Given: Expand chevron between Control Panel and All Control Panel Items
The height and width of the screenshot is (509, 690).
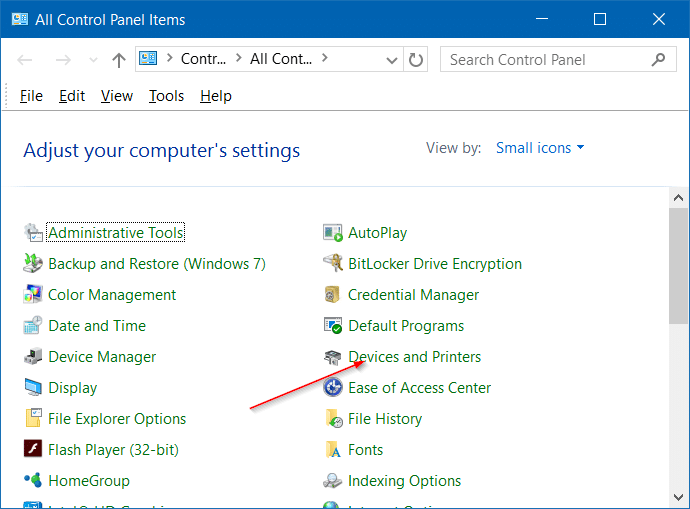Looking at the screenshot, I should click(x=239, y=58).
